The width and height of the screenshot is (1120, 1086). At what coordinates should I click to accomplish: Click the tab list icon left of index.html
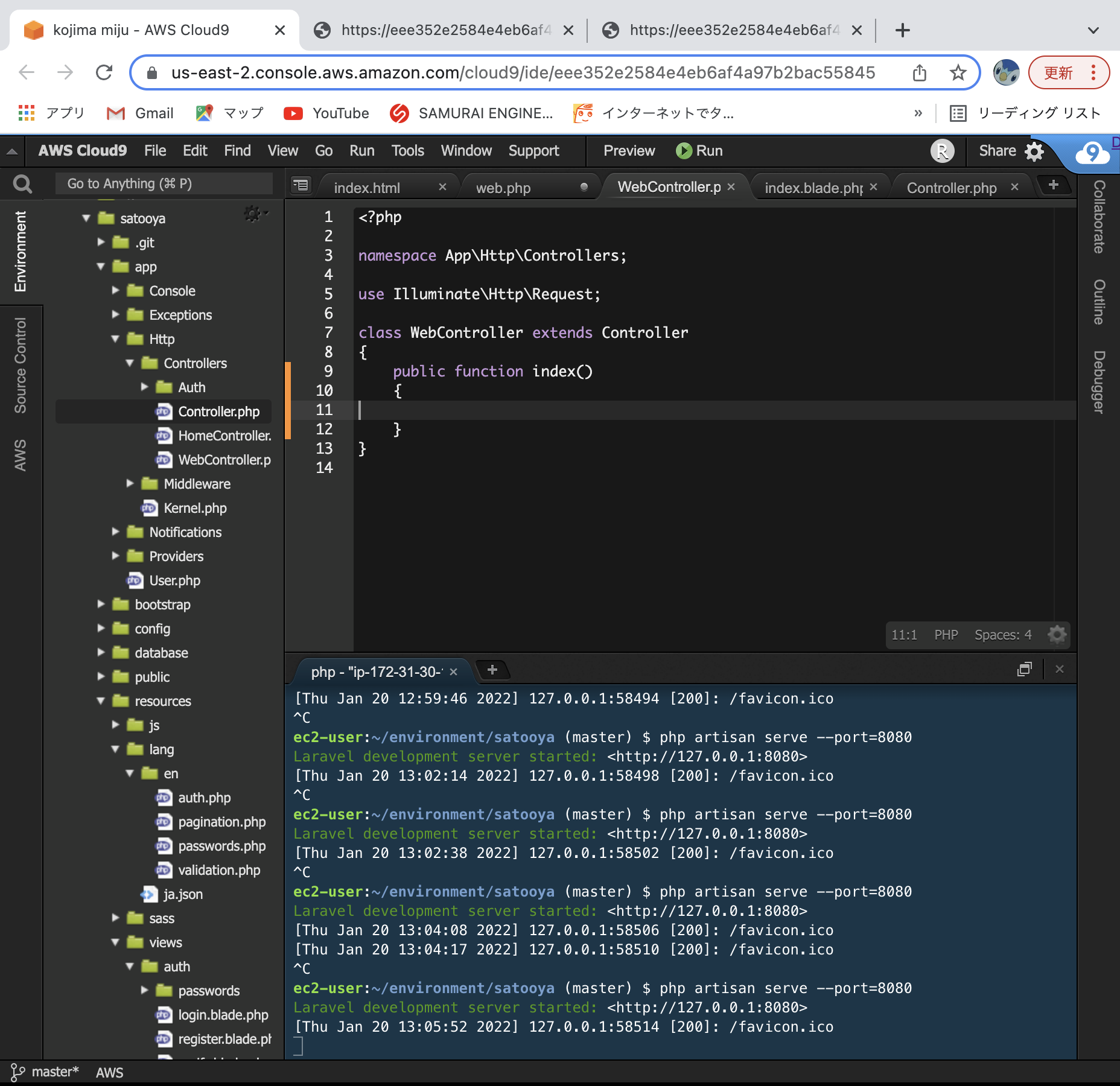coord(301,185)
